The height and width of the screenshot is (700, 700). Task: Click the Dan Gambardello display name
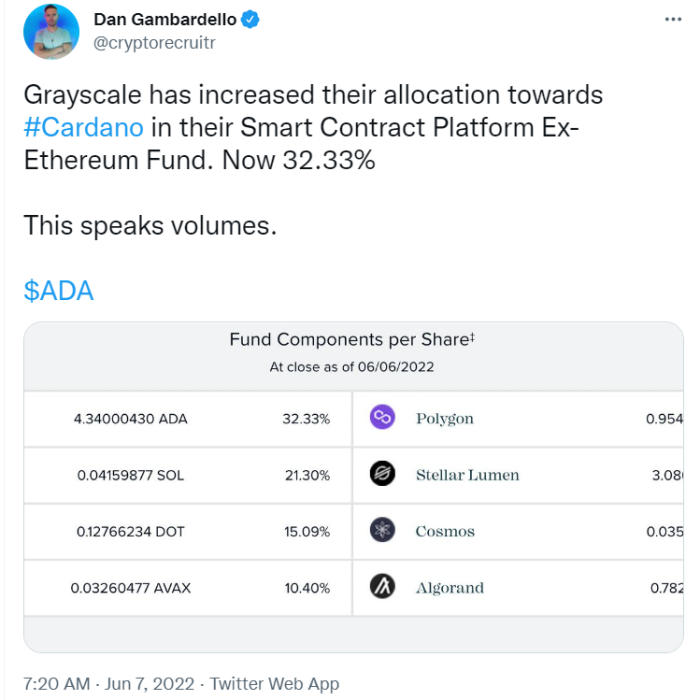(x=165, y=20)
